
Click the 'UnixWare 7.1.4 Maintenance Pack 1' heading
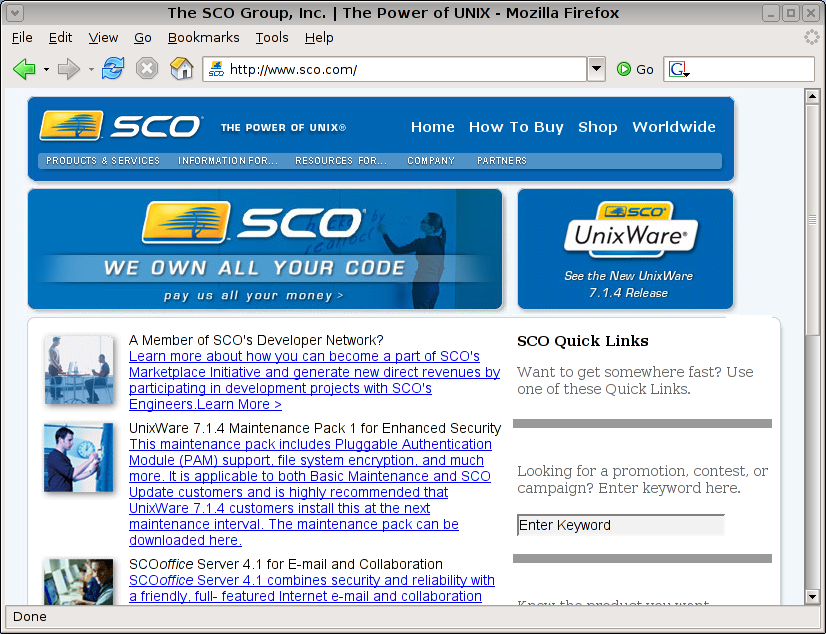pyautogui.click(x=315, y=428)
